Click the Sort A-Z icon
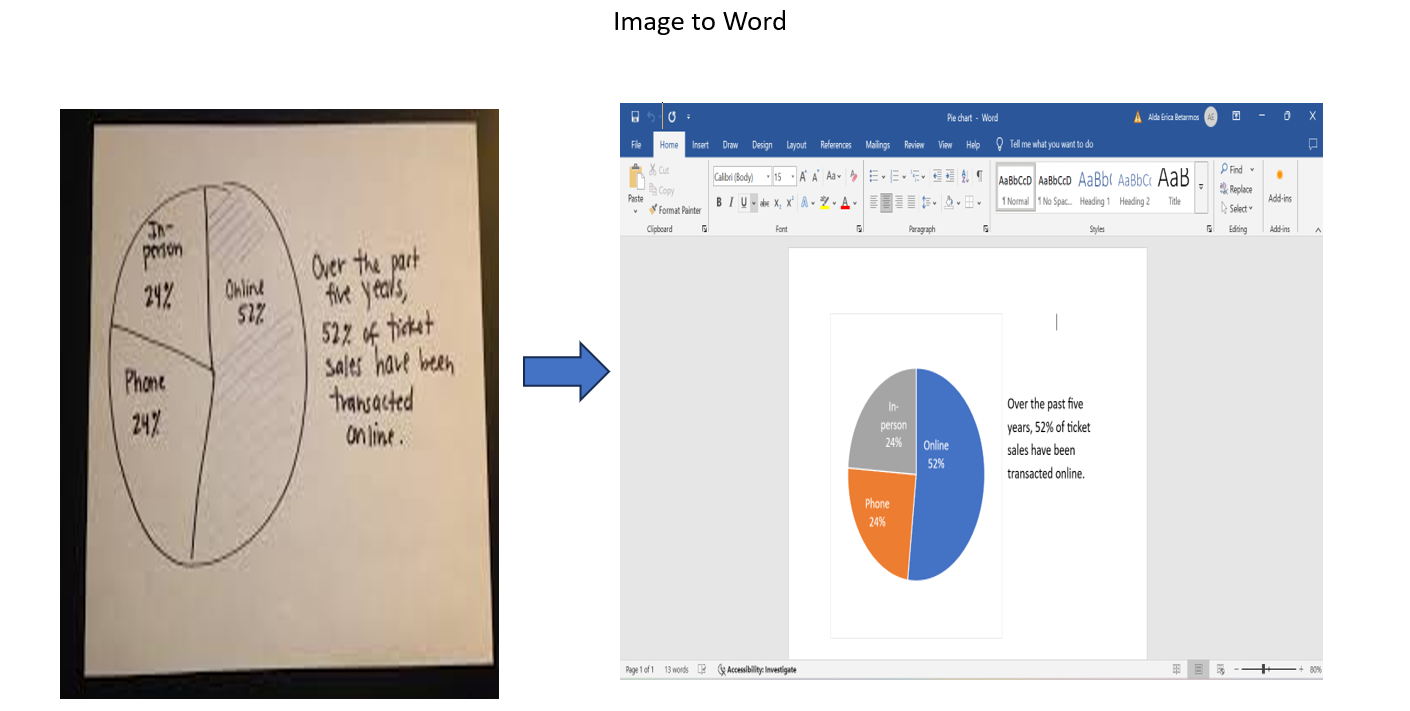The width and height of the screenshot is (1410, 711). click(965, 177)
